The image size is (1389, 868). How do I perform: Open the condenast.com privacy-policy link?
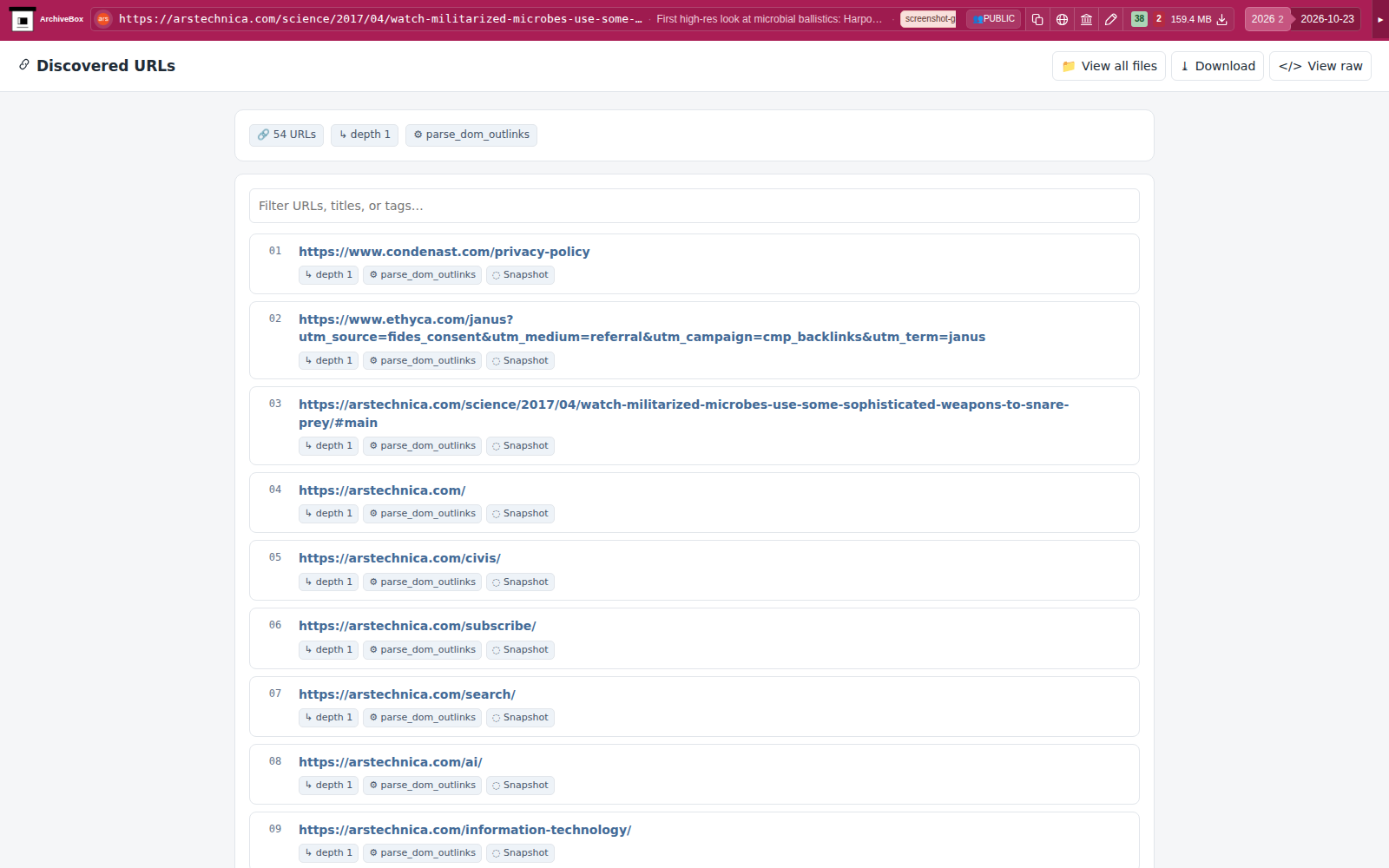(444, 252)
